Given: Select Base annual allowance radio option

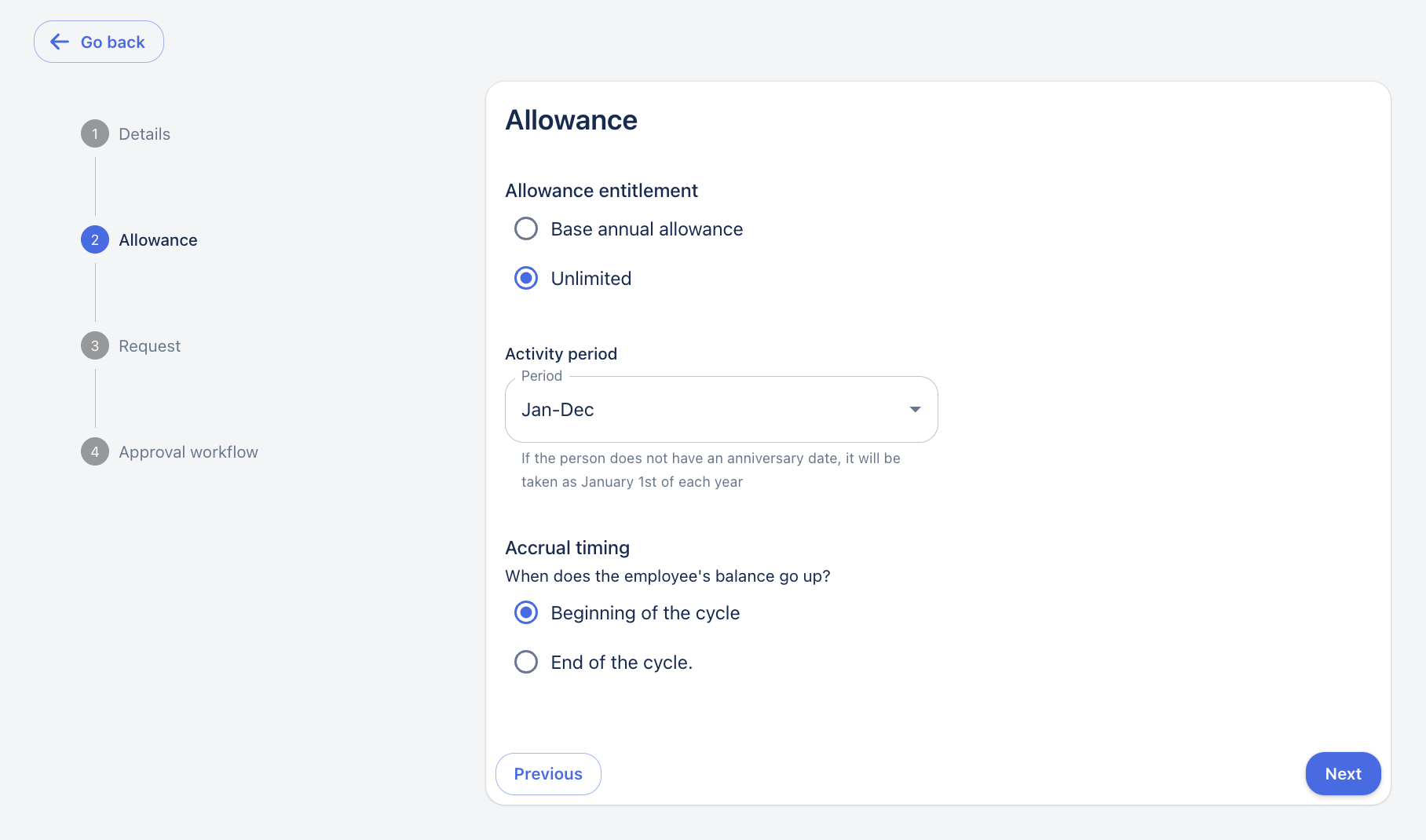Looking at the screenshot, I should pos(526,229).
